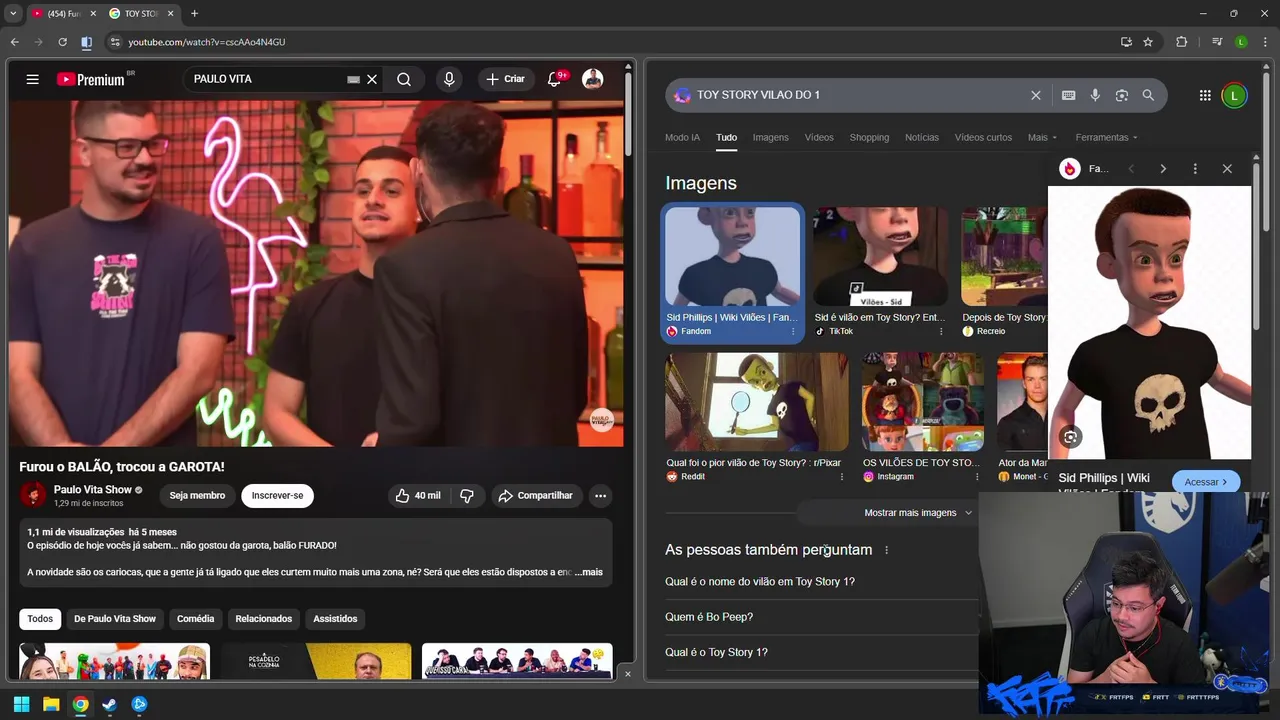The height and width of the screenshot is (720, 1280).
Task: Open the YouTube account avatar menu
Action: click(x=593, y=79)
